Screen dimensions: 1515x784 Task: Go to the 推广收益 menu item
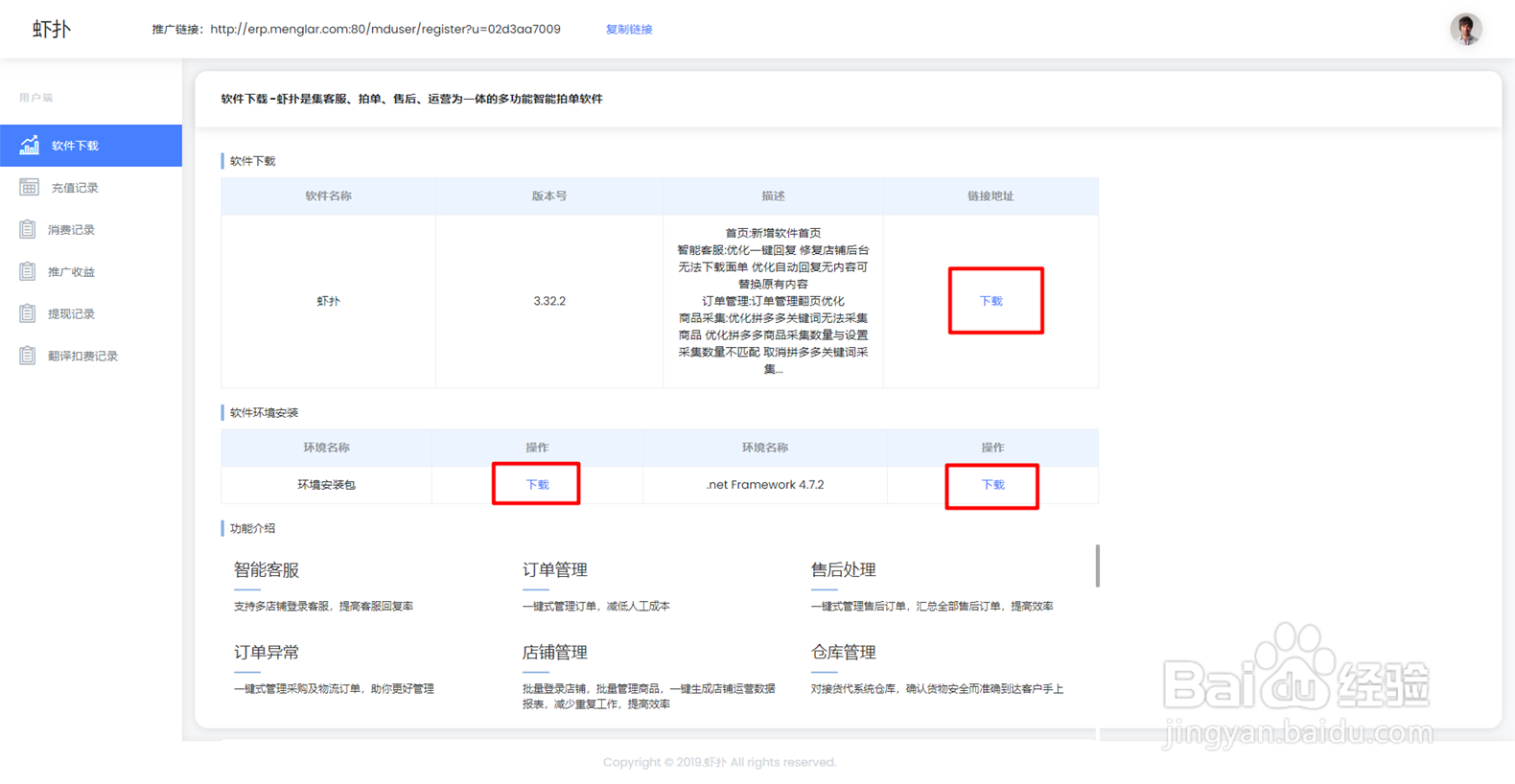pos(91,272)
